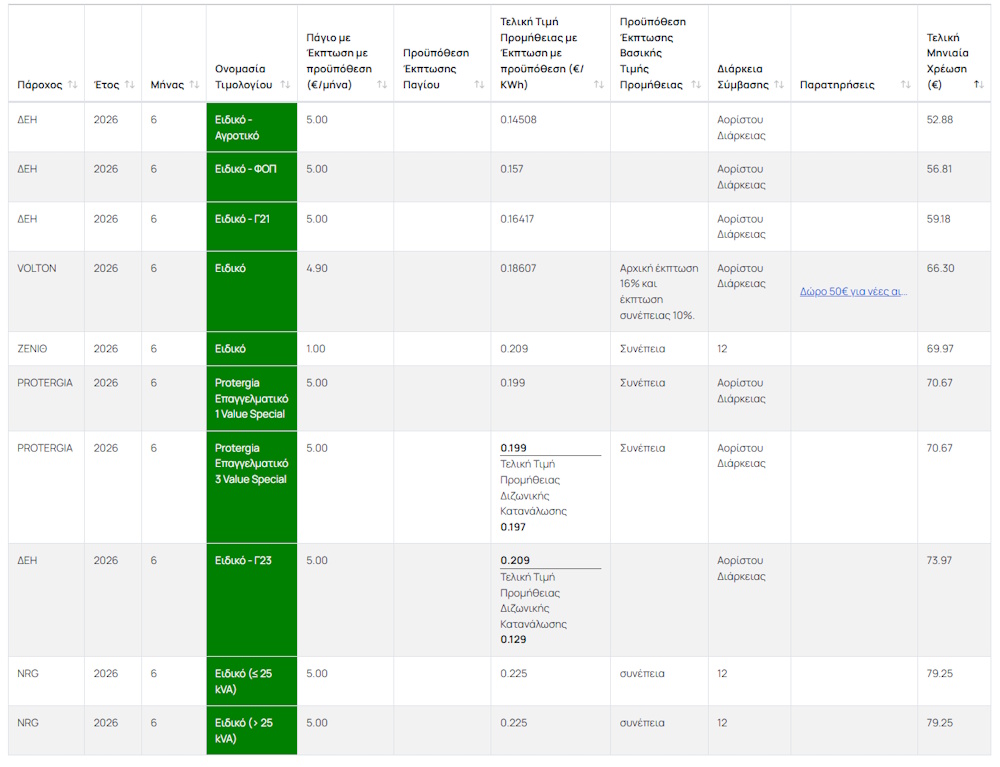The image size is (1000, 767).
Task: Sort by Προϋπόθεση Έκπτωσης Παγίου arrows
Action: (479, 85)
